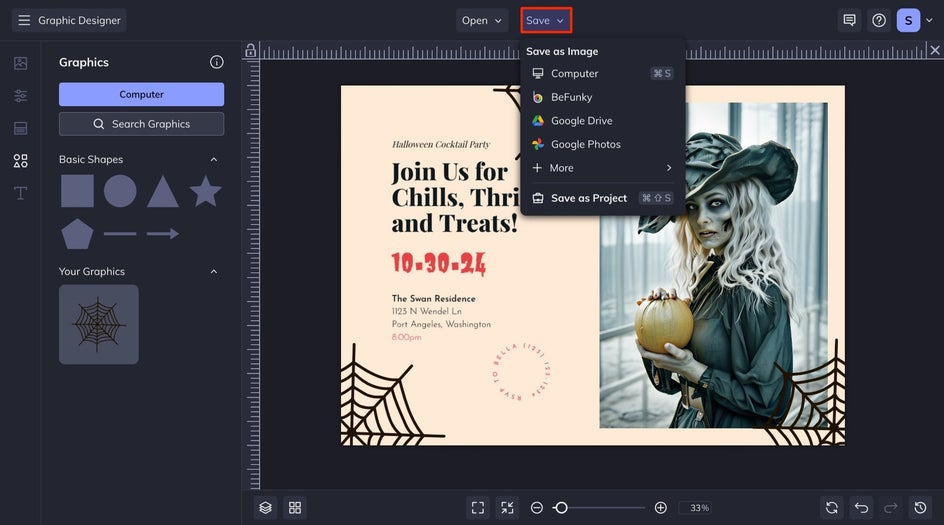This screenshot has width=944, height=525.
Task: Choose Save as Project
Action: (602, 198)
